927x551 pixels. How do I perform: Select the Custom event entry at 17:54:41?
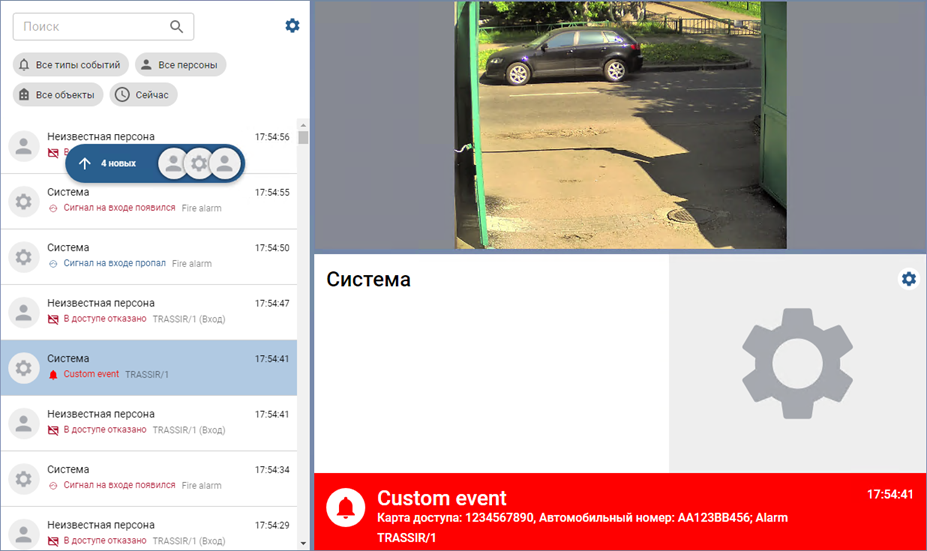[150, 367]
